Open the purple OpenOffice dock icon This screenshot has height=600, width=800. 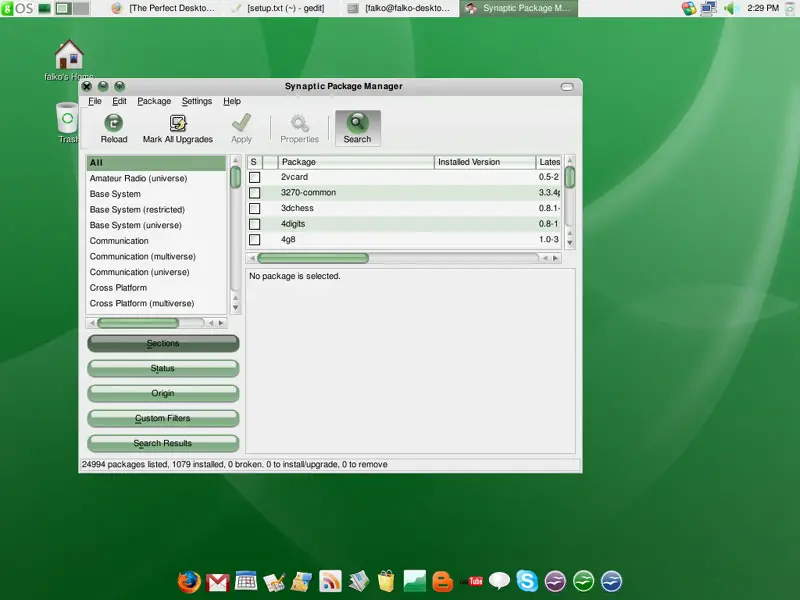click(555, 581)
